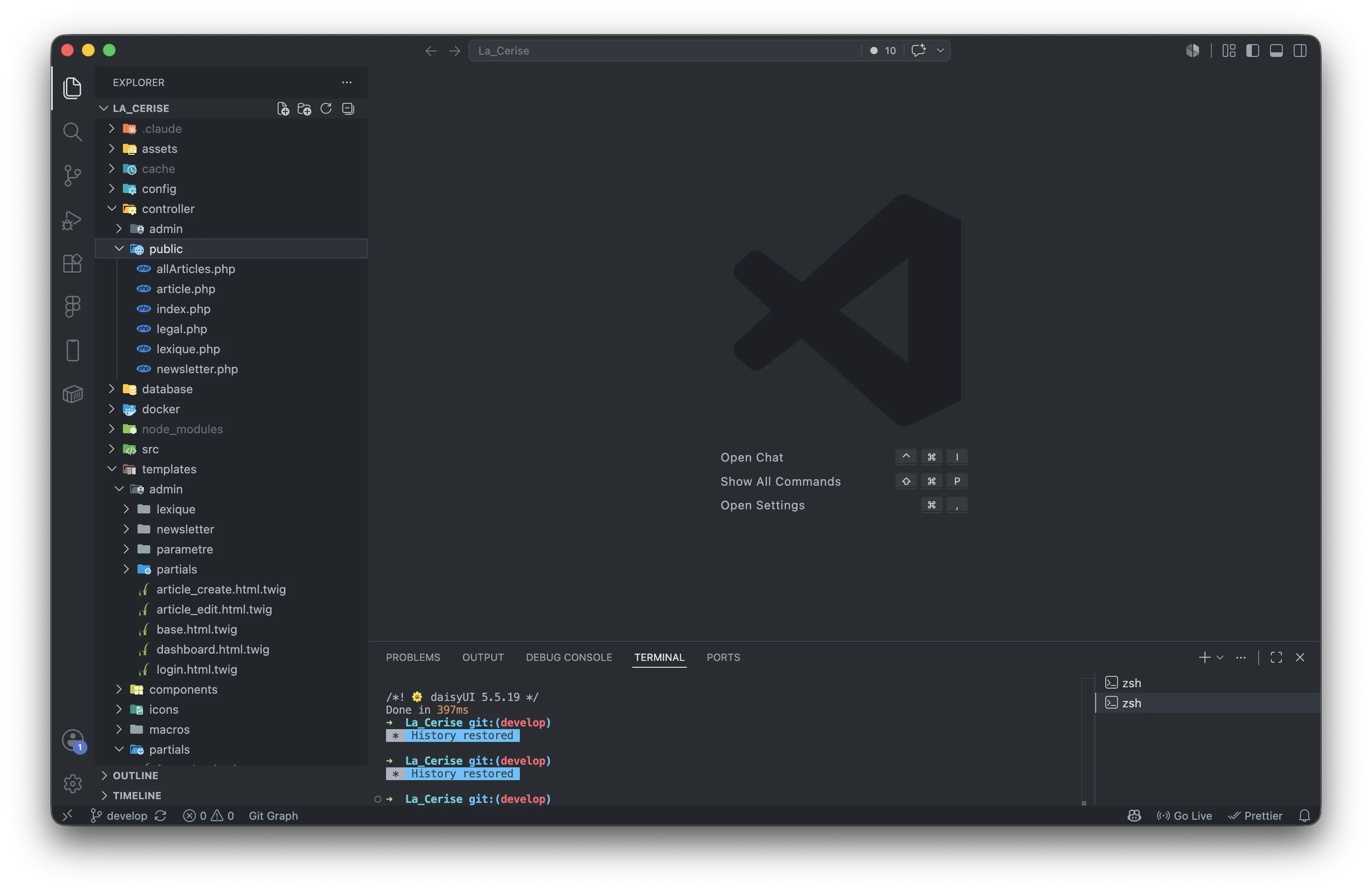Viewport: 1372px width, 893px height.
Task: Expand the src folder
Action: [x=231, y=449]
